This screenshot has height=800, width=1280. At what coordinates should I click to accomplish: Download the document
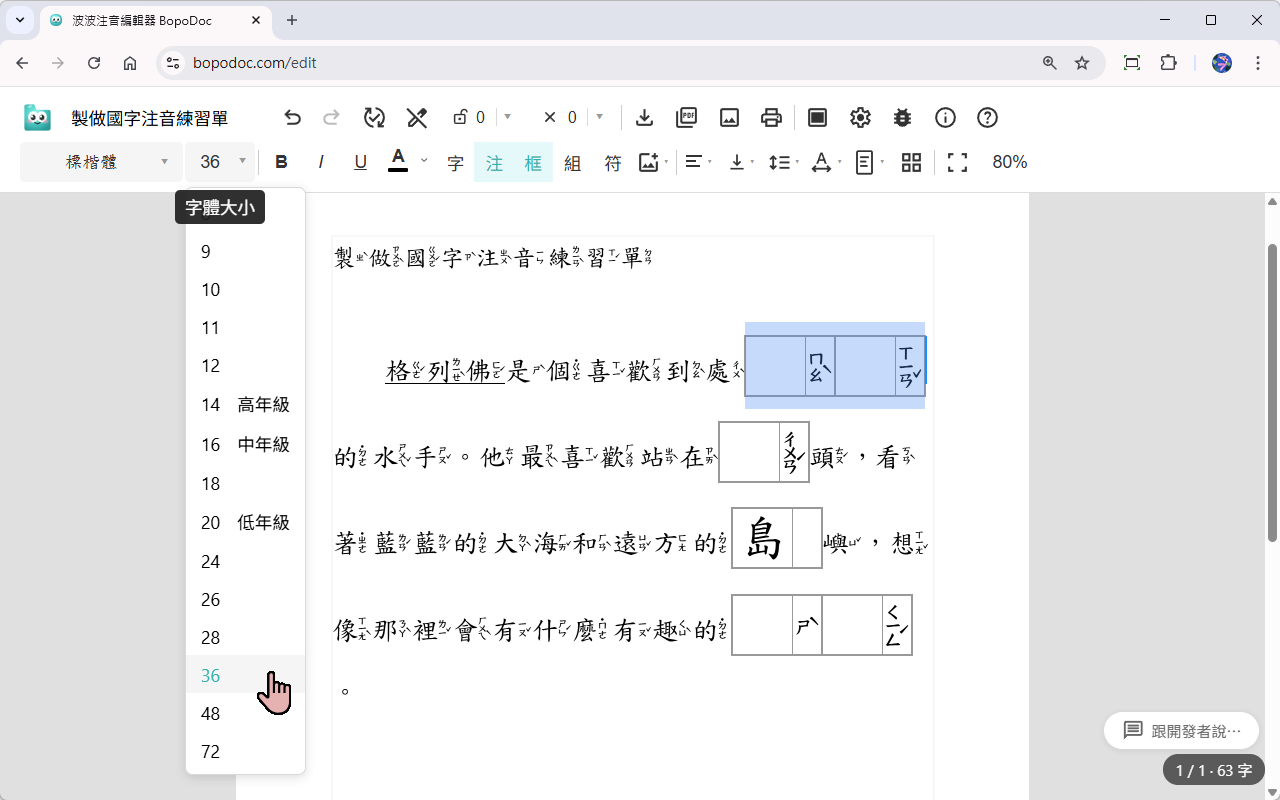pyautogui.click(x=644, y=117)
